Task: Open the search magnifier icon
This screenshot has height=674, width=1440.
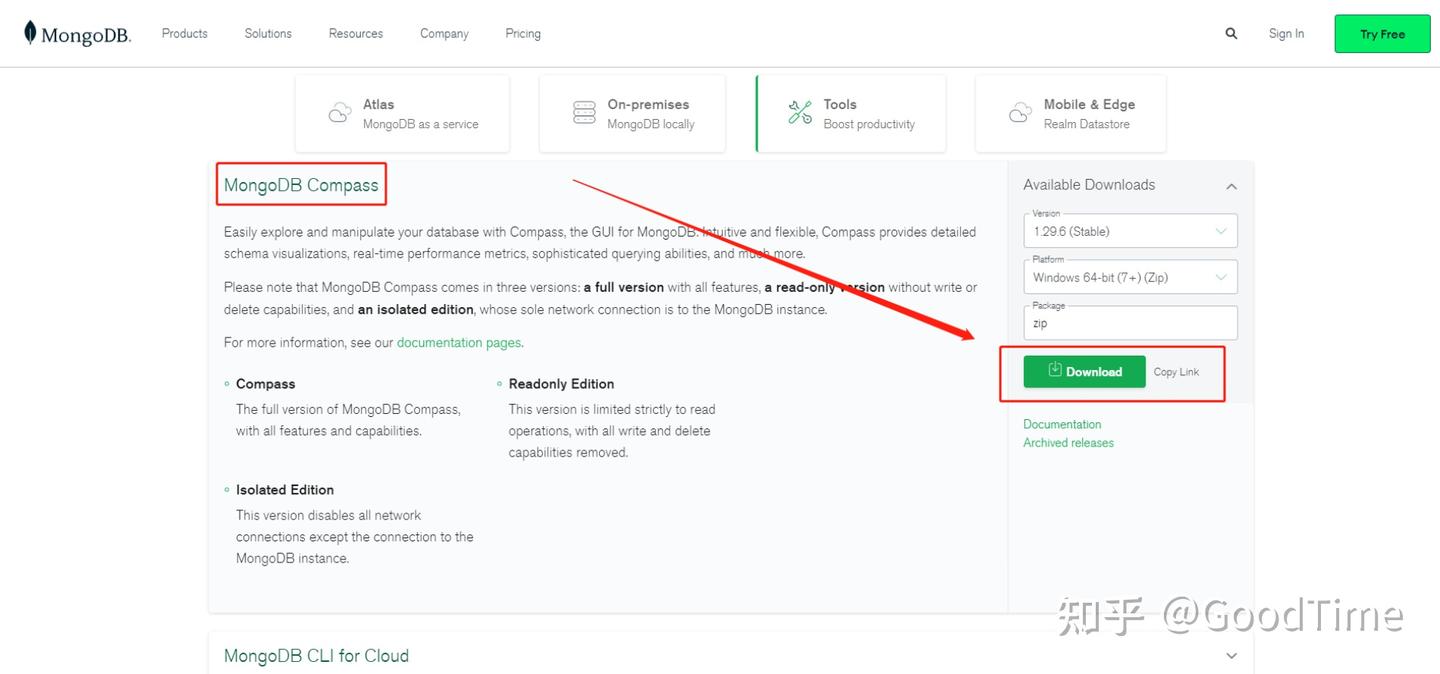Action: pos(1231,33)
